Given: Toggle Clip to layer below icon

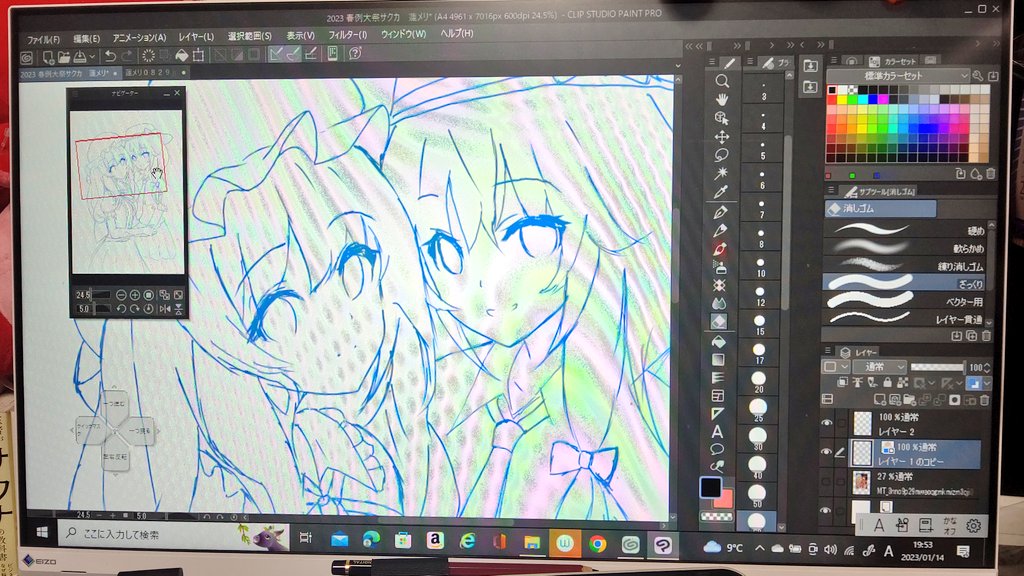Looking at the screenshot, I should [842, 383].
